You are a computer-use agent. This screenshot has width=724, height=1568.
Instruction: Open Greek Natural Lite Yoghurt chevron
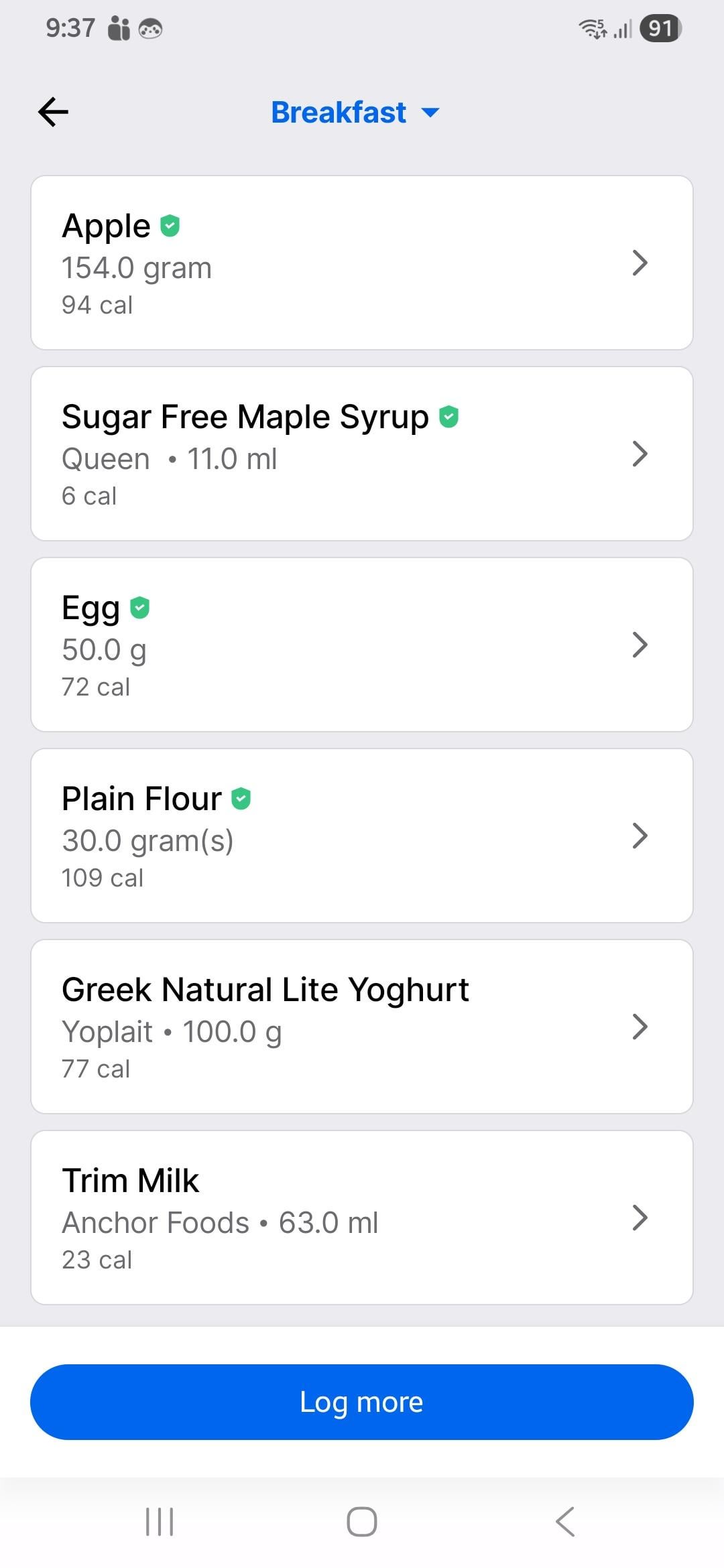pos(640,1027)
